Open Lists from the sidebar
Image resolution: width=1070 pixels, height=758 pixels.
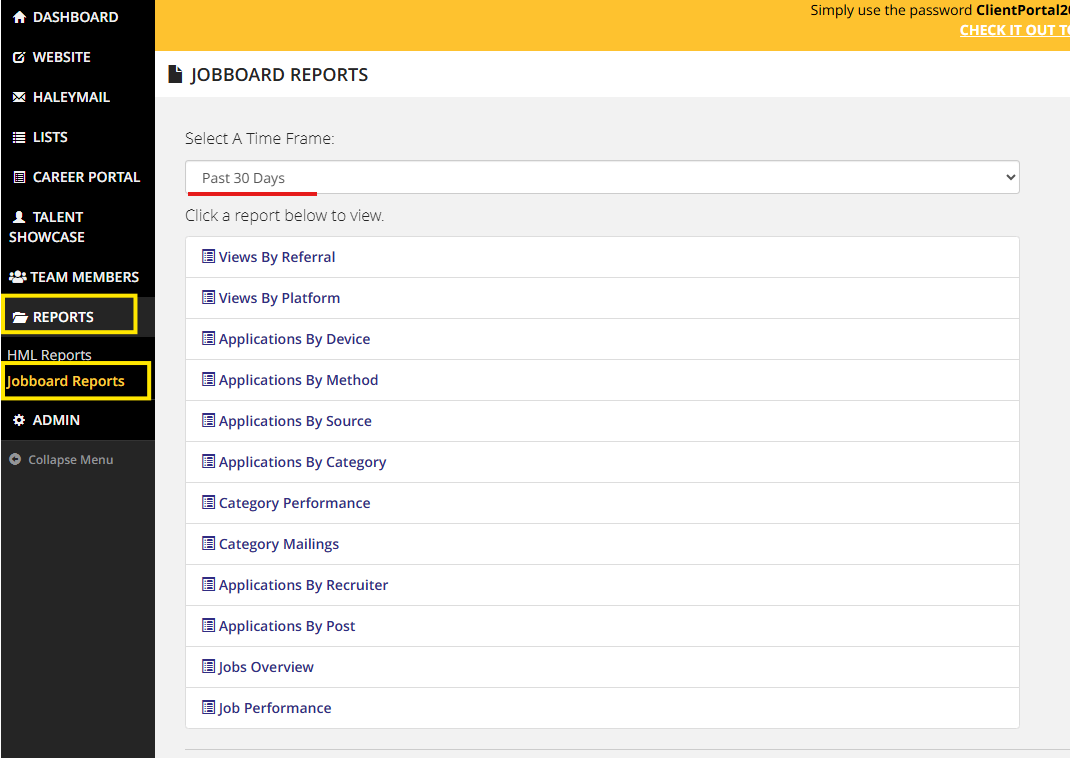(50, 137)
